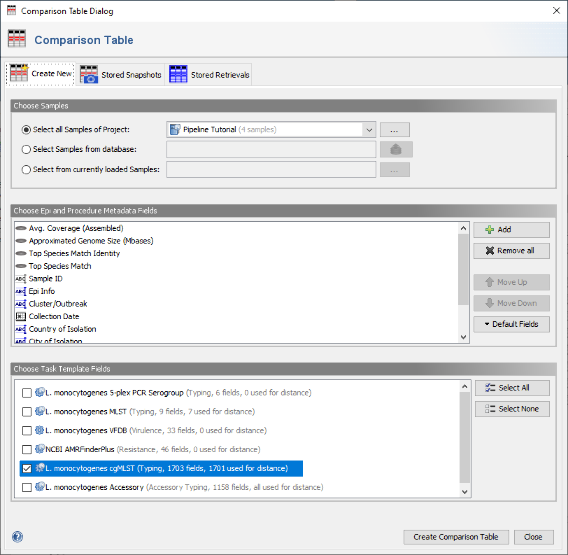Switch to Stored Snapshots tab
568x555 pixels.
coord(121,75)
